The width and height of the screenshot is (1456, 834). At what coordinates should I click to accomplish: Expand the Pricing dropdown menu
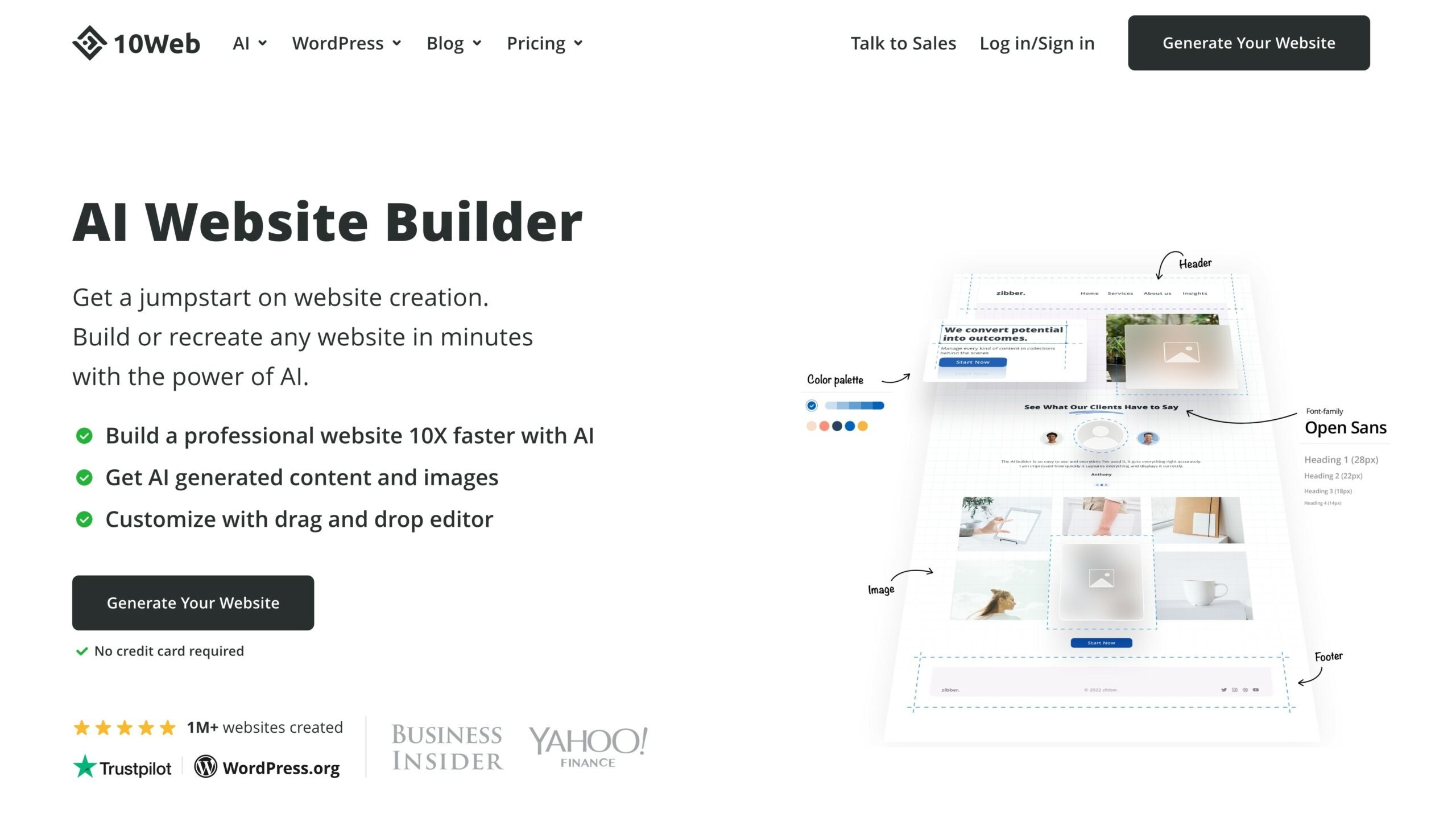click(x=544, y=42)
